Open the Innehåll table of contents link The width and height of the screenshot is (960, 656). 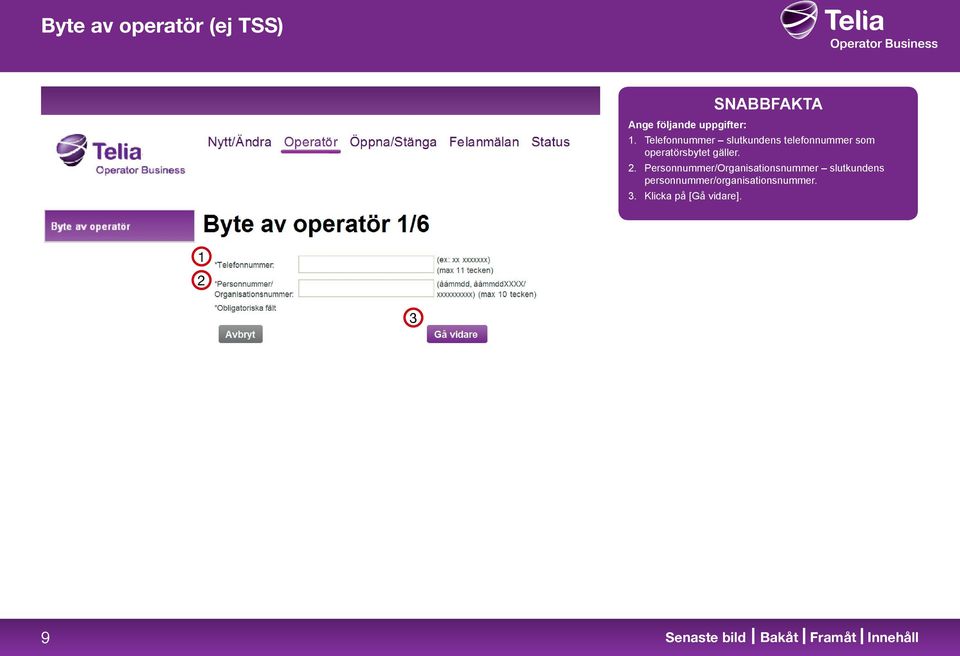[893, 637]
